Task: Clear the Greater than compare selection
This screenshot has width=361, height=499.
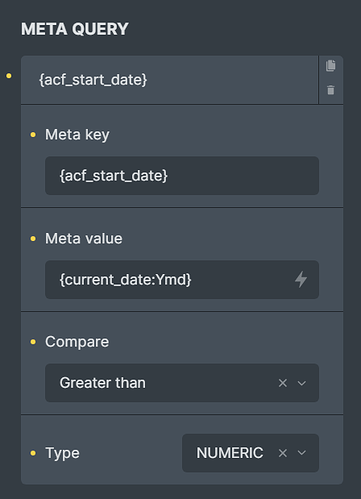Action: point(283,383)
